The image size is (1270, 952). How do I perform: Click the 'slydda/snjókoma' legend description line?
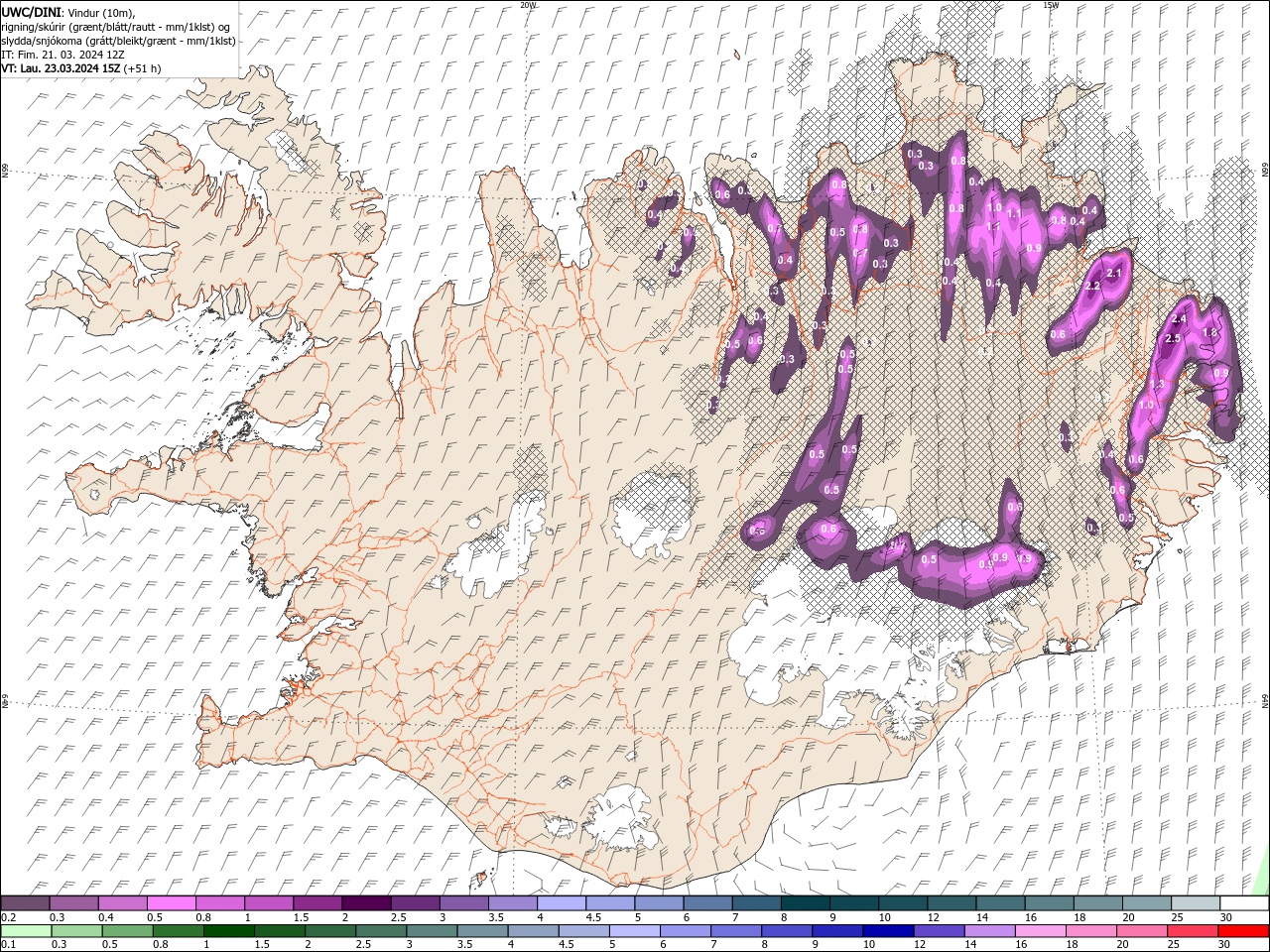(x=119, y=41)
